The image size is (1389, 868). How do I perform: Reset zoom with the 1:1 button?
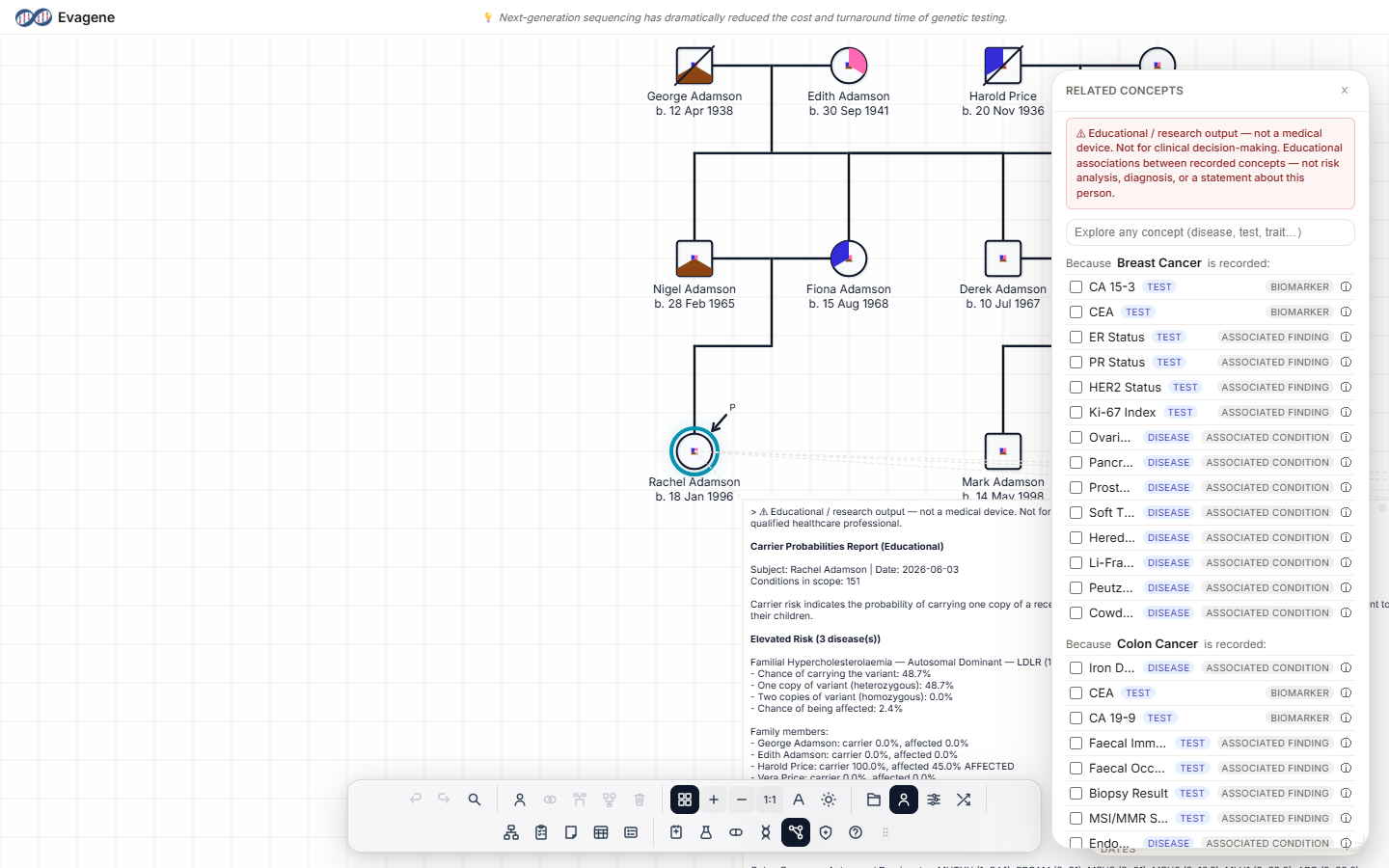[x=770, y=800]
